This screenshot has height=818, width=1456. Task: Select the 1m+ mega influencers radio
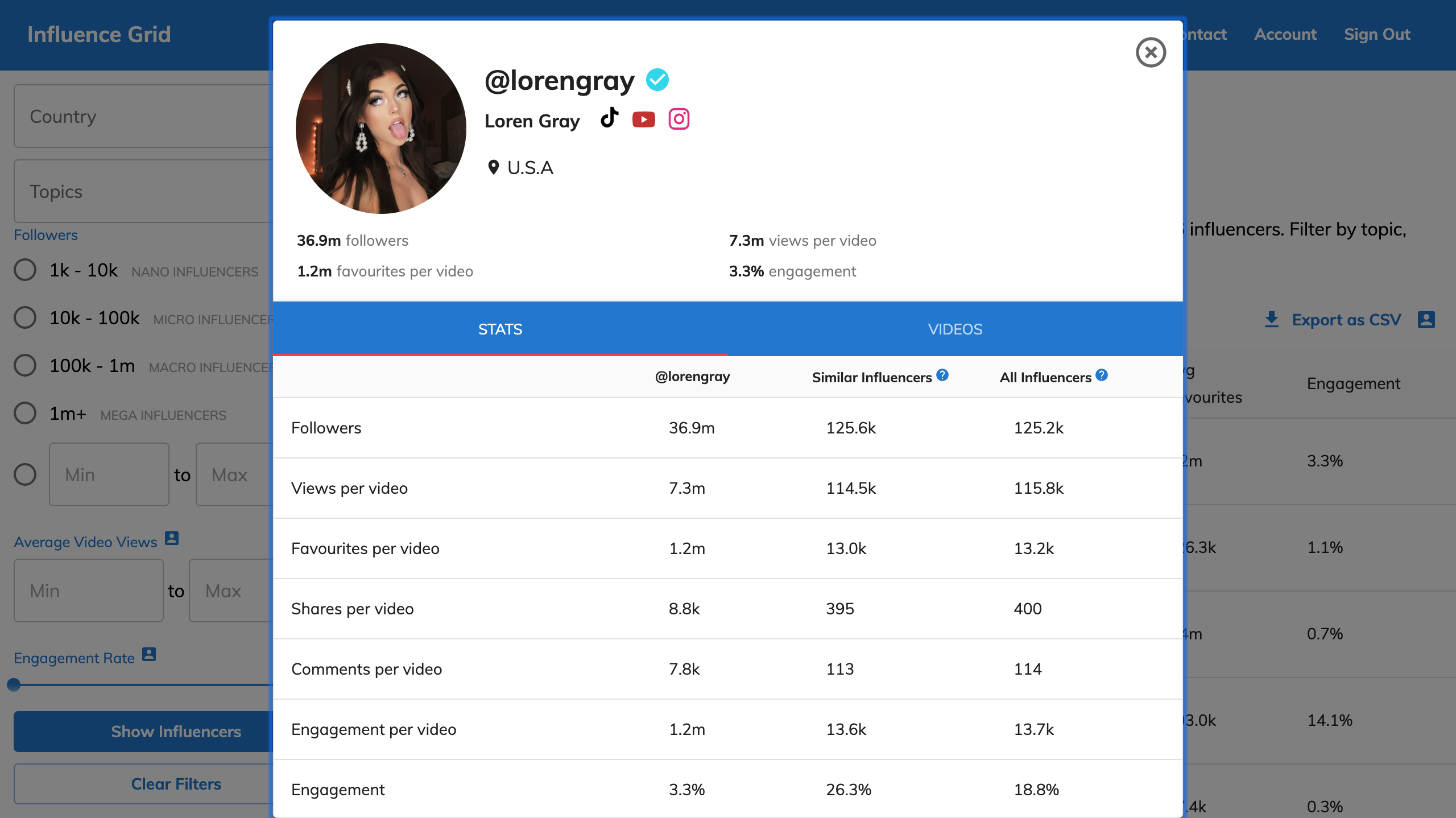click(25, 413)
